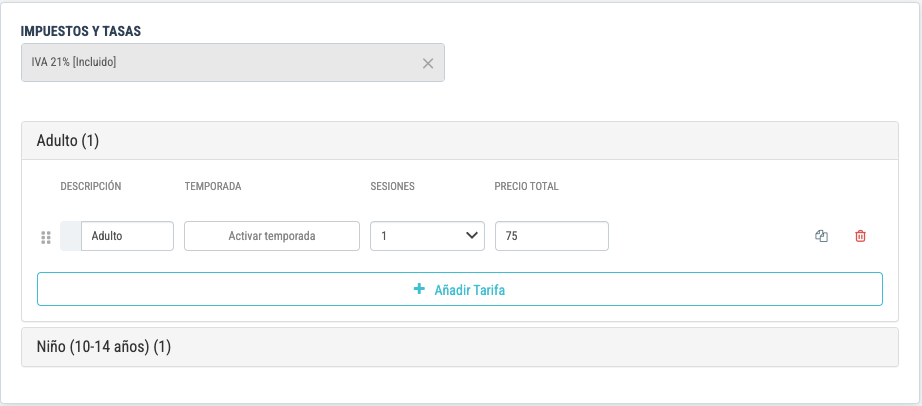The width and height of the screenshot is (922, 406).
Task: Click the DESCRIPCIÓN column label
Action: (x=91, y=187)
